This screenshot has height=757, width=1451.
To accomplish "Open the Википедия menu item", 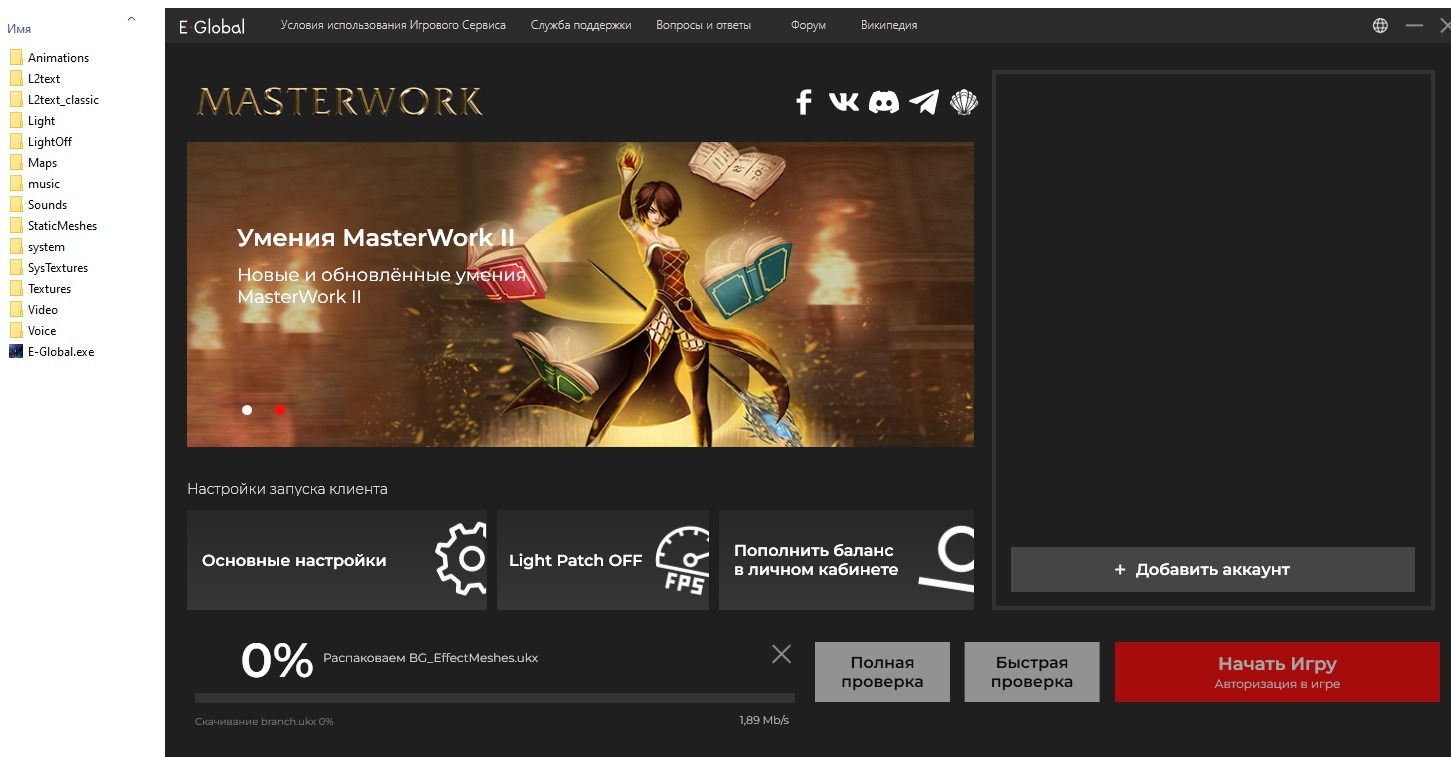I will 889,25.
